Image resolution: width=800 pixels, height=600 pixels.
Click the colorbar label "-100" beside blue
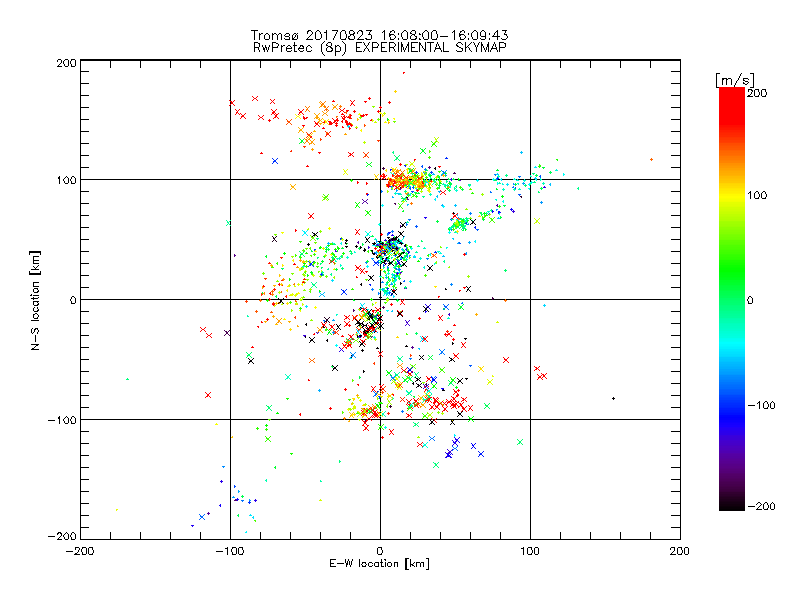pyautogui.click(x=761, y=406)
